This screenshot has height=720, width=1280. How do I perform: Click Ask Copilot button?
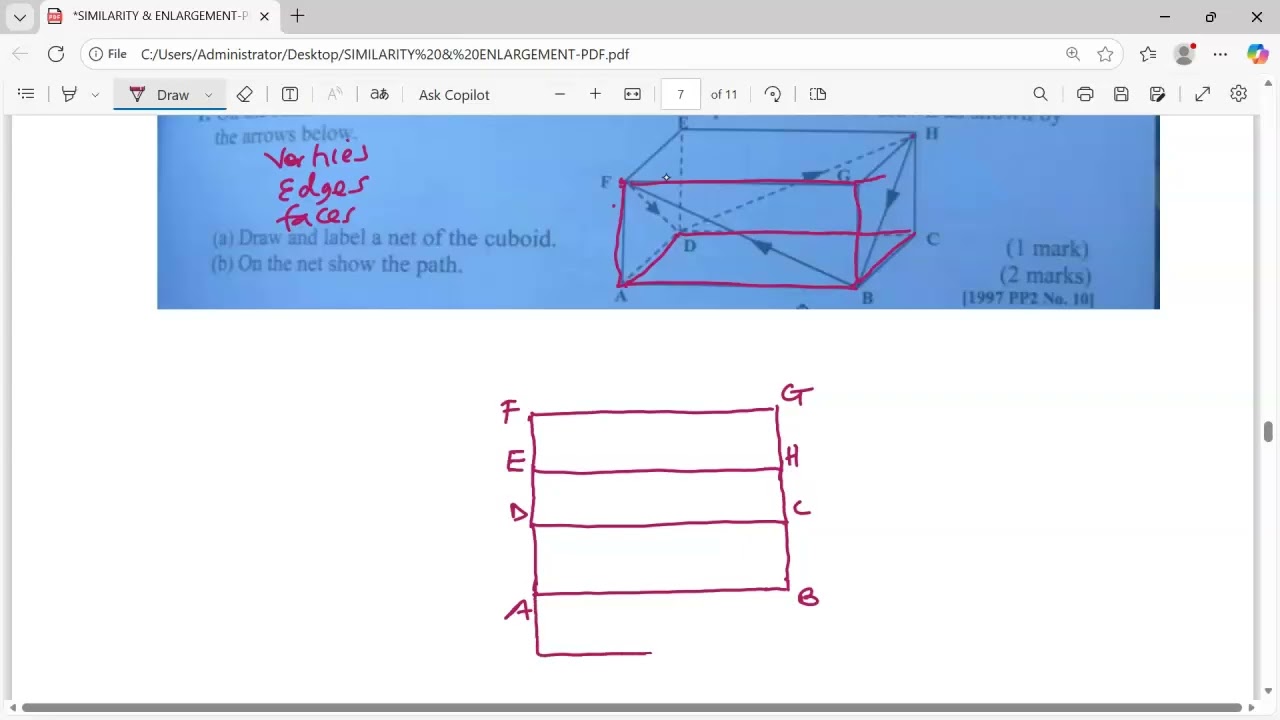[x=454, y=94]
